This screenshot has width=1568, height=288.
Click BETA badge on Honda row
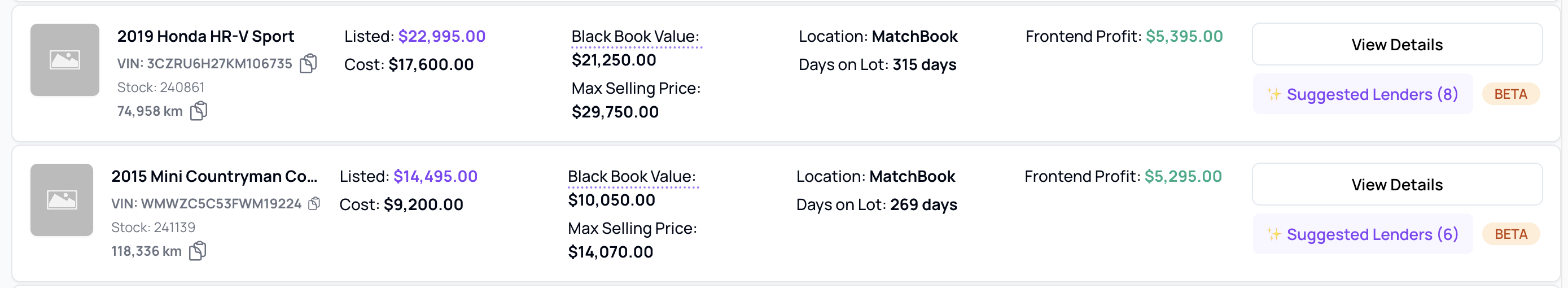pos(1510,94)
